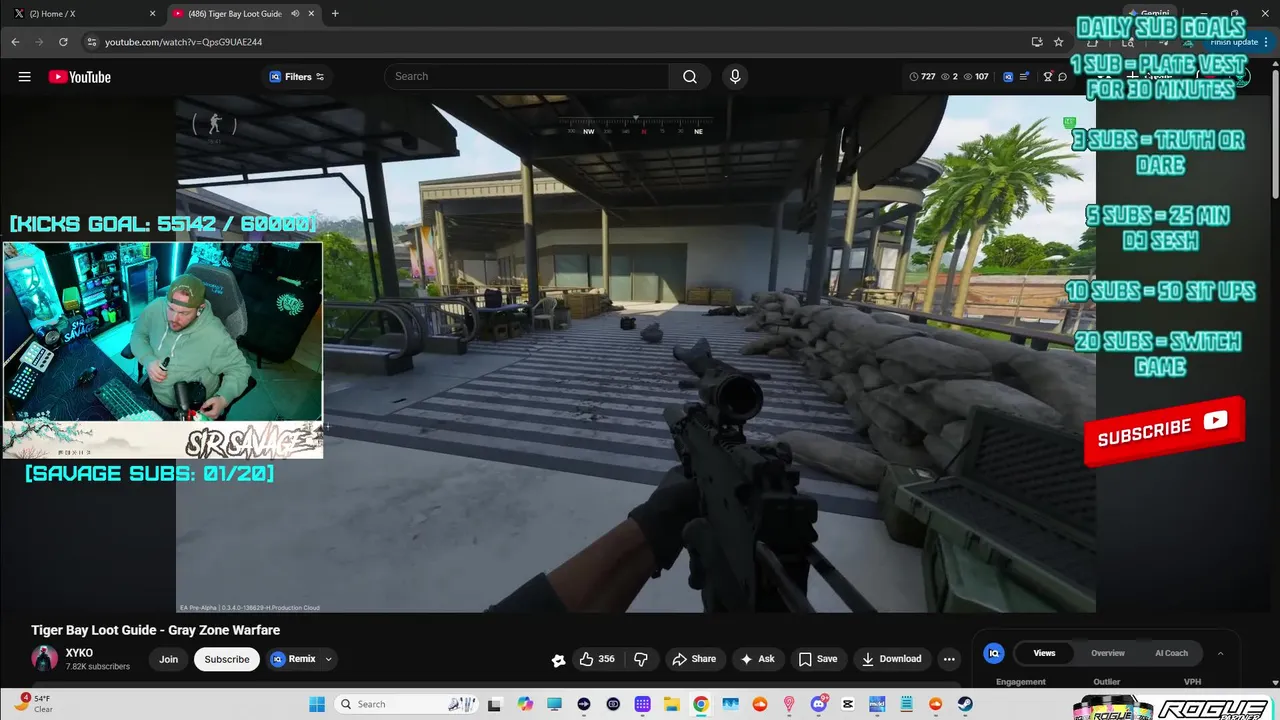Open the vidIQ icon in the stats bar
Viewport: 1280px width, 720px height.
pos(1008,77)
